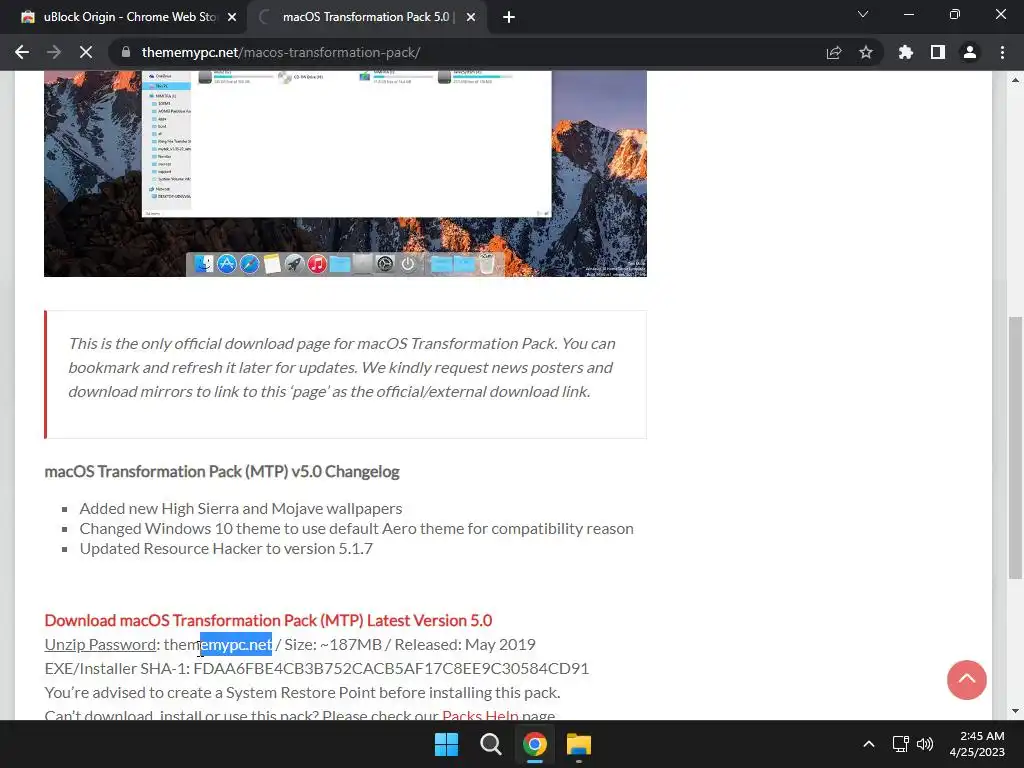View site information via the padlock icon
The height and width of the screenshot is (768, 1024).
click(x=126, y=52)
